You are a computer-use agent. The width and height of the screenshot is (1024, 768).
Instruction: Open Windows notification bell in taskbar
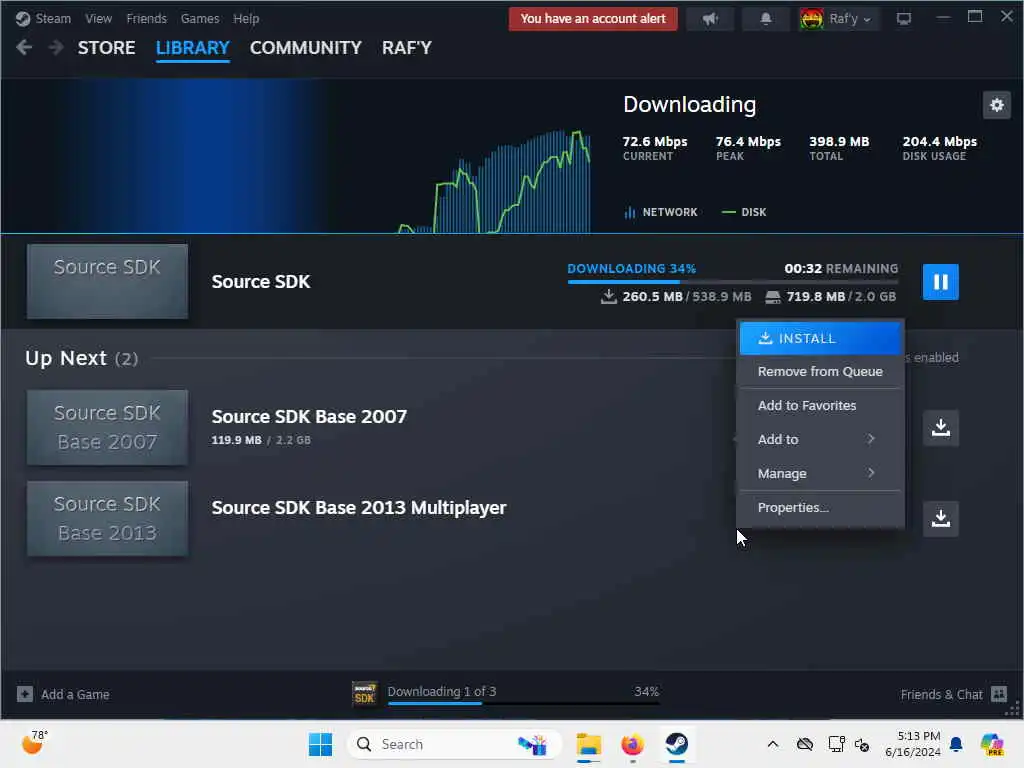pyautogui.click(x=956, y=744)
